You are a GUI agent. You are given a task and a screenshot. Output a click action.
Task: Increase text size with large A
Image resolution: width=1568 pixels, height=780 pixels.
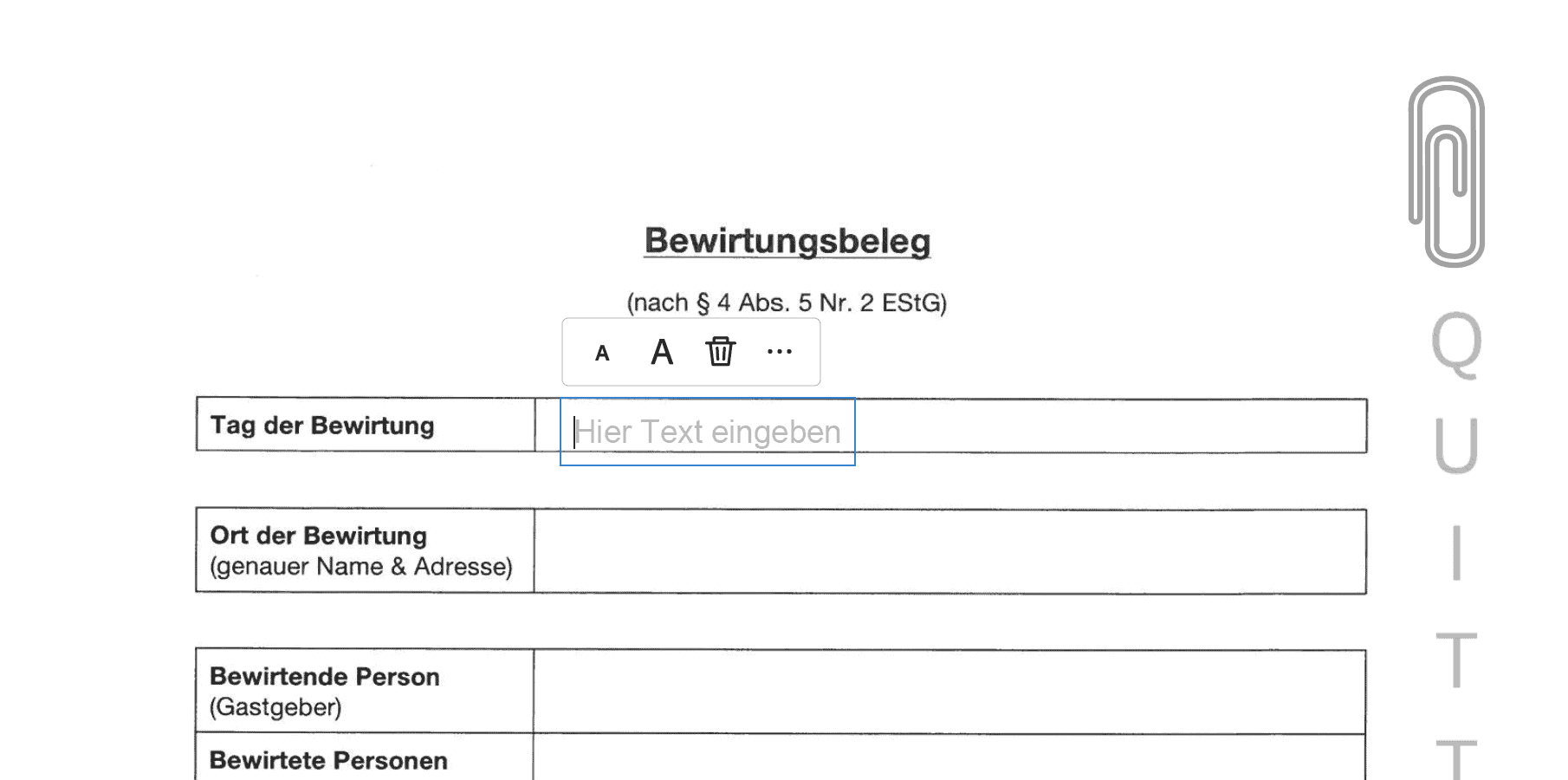pos(662,352)
